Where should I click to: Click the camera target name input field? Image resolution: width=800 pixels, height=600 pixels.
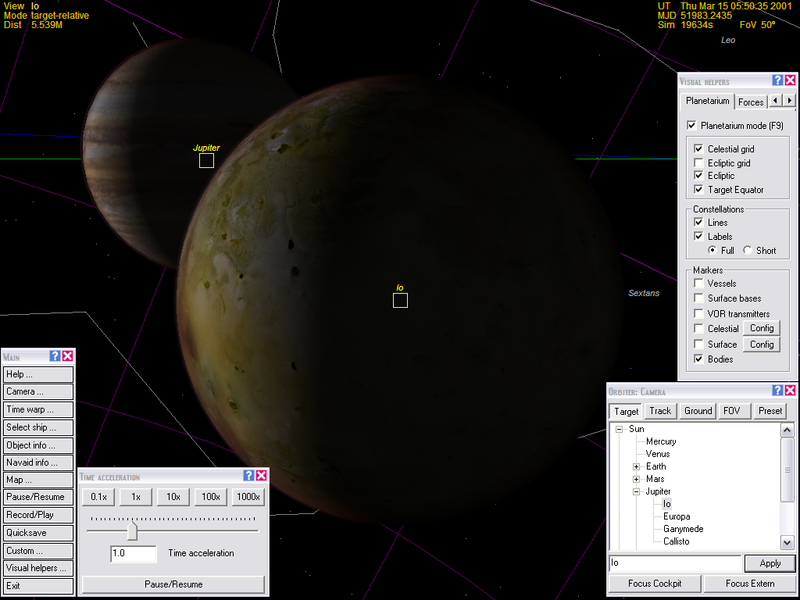tap(675, 563)
